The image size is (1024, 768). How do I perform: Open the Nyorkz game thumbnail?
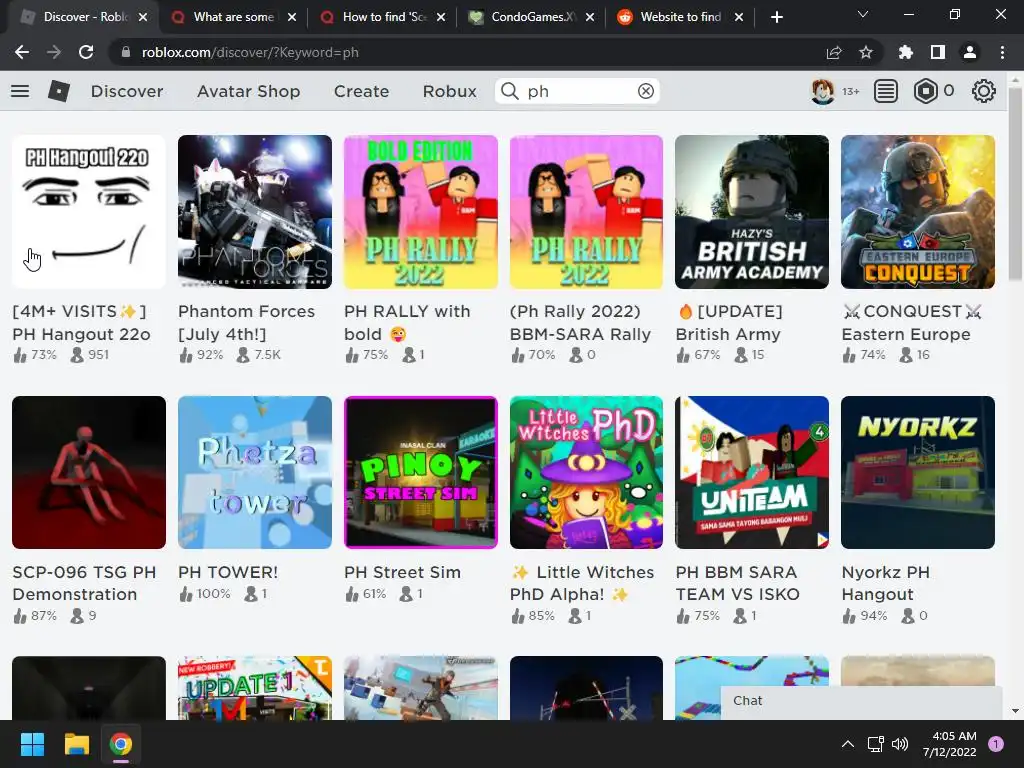click(x=918, y=472)
